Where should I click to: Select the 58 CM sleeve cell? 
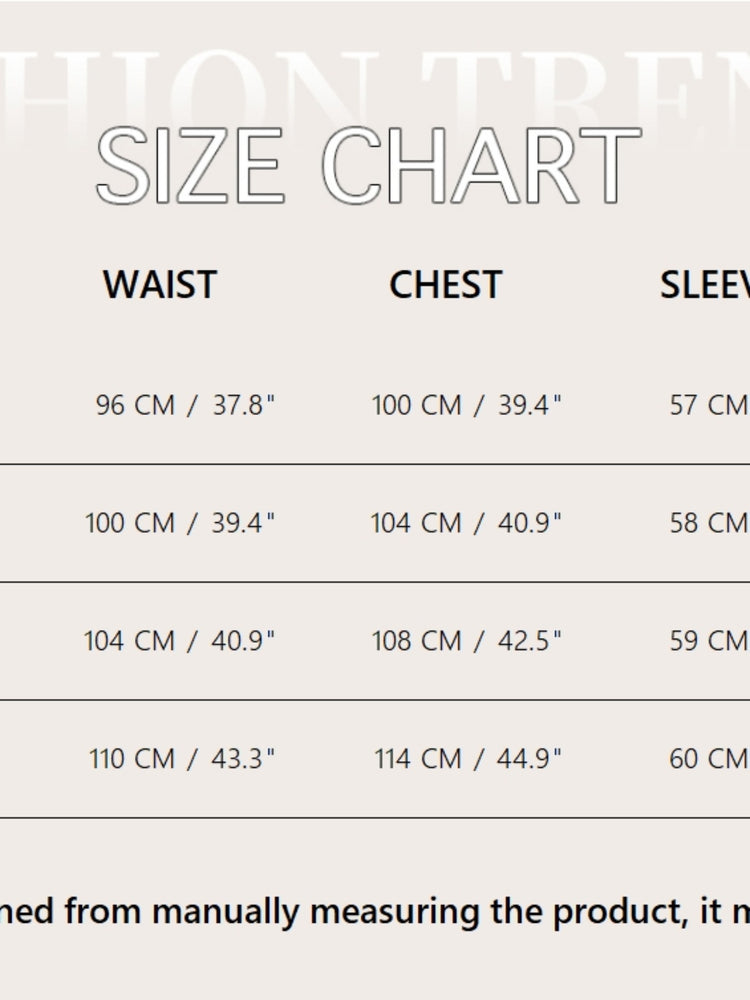click(x=708, y=523)
